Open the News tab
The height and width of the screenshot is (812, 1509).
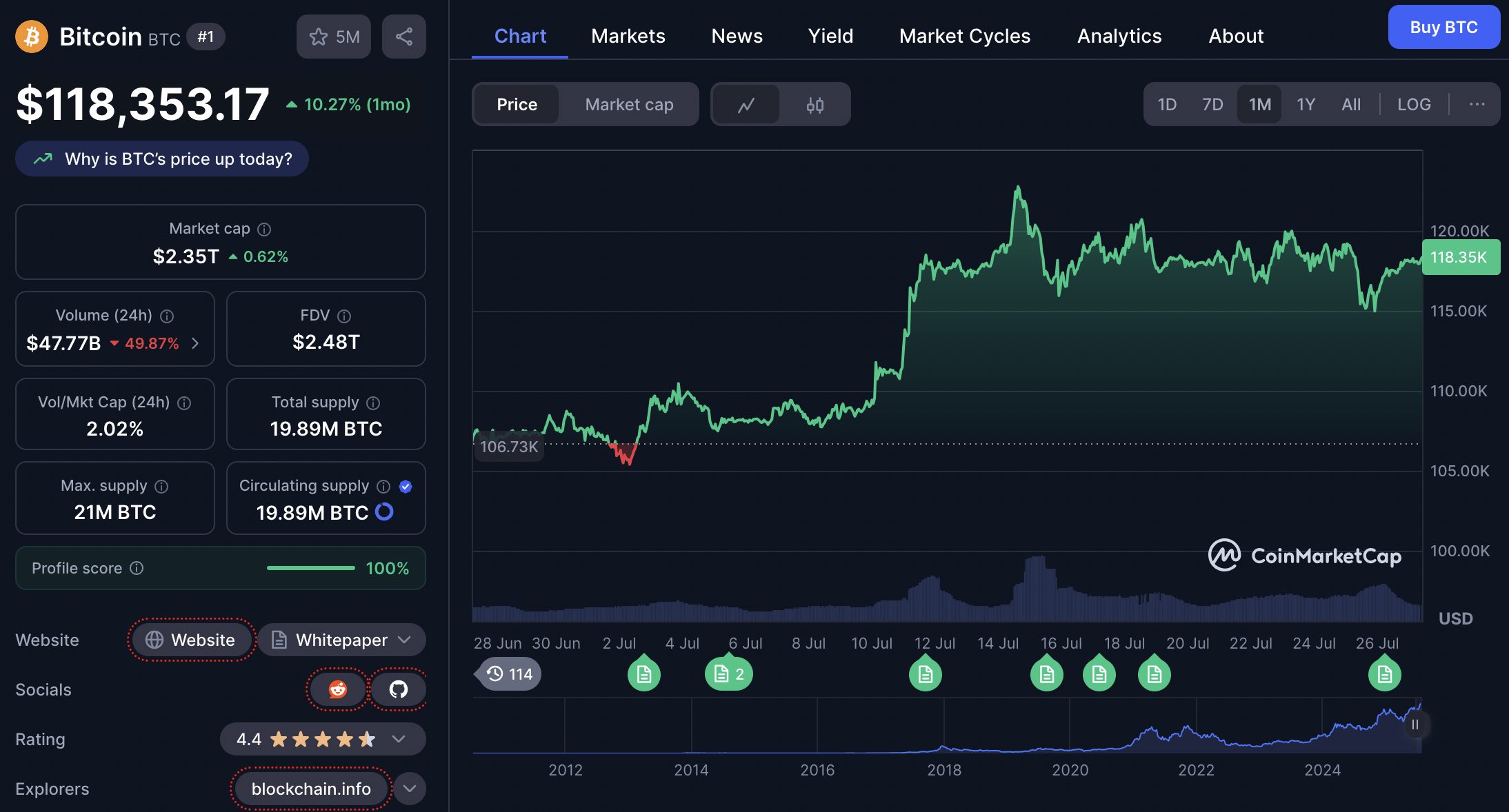[x=737, y=36]
